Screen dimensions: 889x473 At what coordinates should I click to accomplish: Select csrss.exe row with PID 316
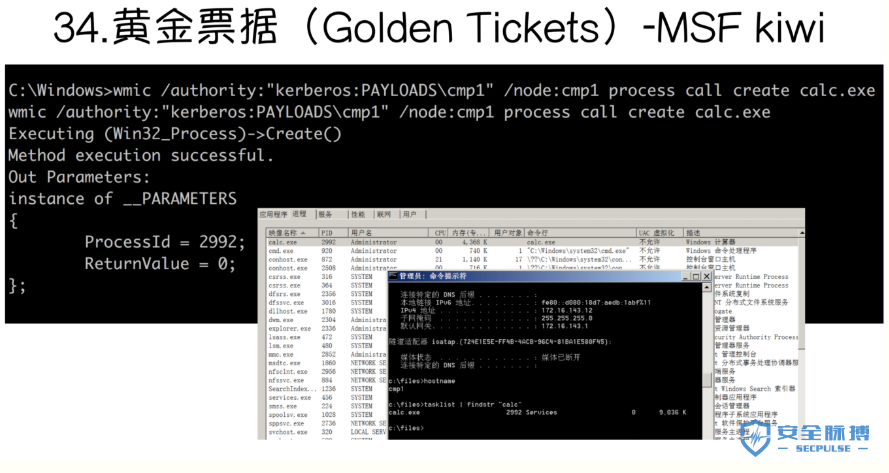click(x=327, y=277)
